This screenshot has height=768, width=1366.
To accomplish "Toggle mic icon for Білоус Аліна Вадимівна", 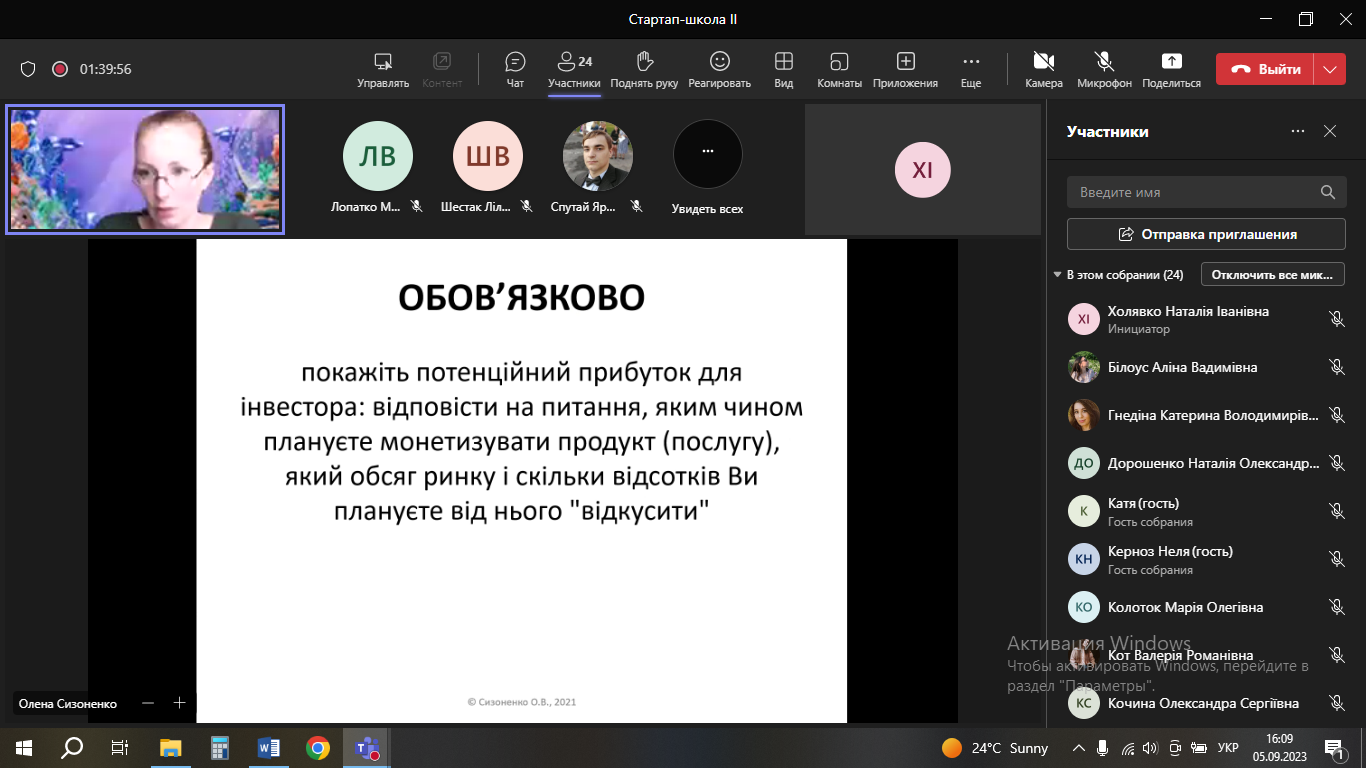I will [x=1336, y=367].
